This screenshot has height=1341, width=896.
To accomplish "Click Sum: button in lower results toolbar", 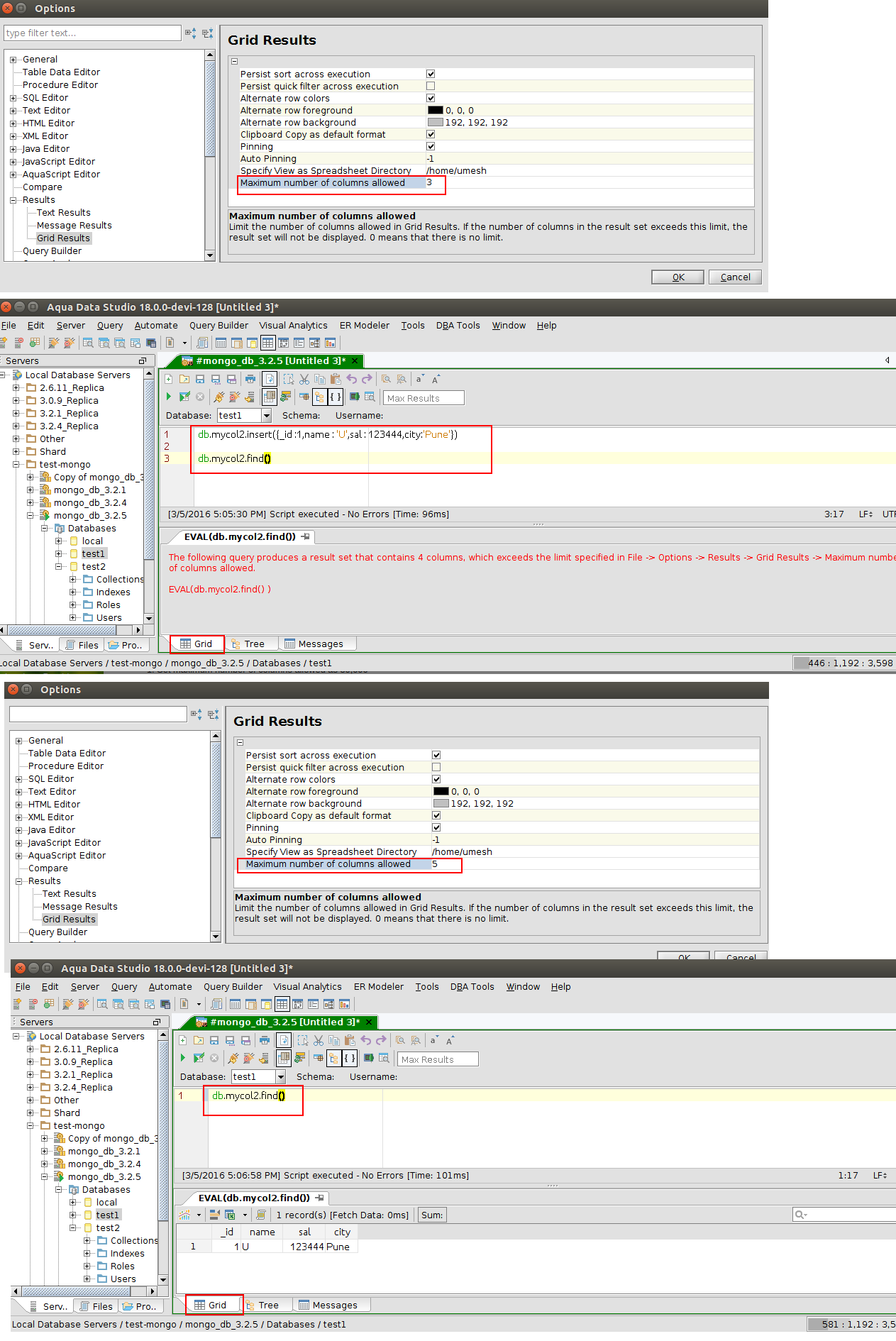I will pyautogui.click(x=432, y=1215).
